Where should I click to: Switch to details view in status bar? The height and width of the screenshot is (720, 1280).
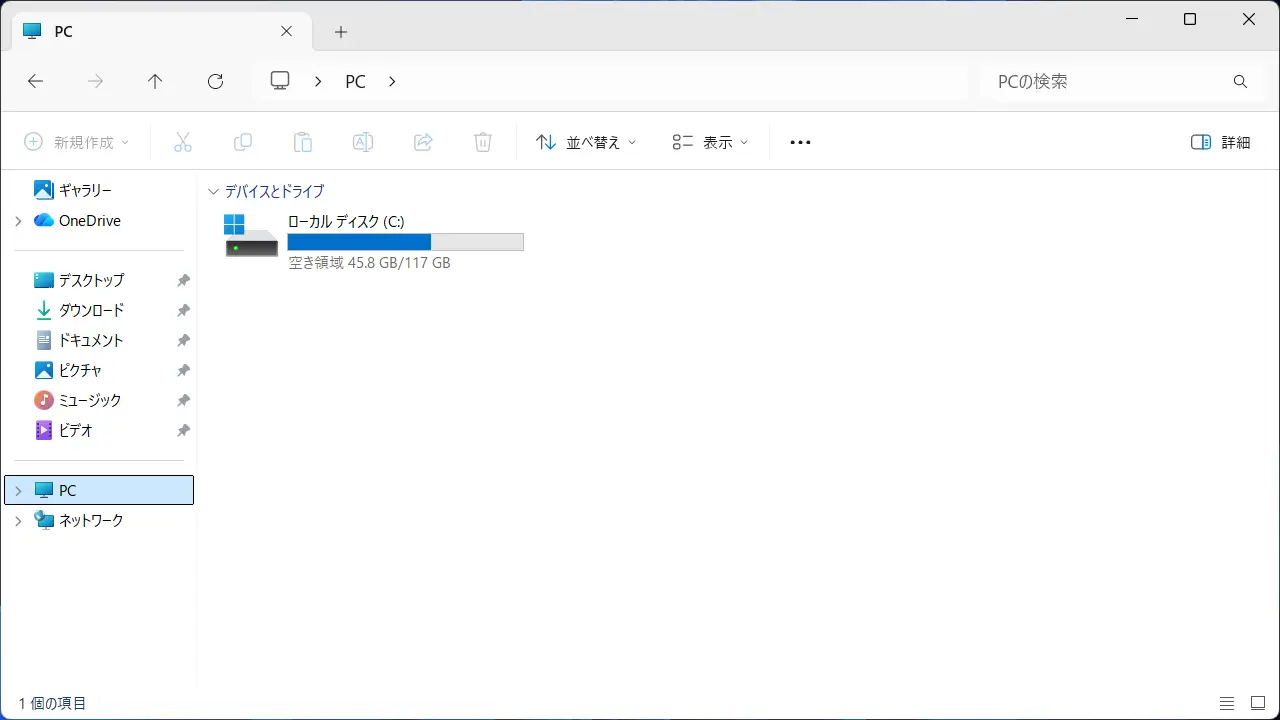click(x=1227, y=703)
